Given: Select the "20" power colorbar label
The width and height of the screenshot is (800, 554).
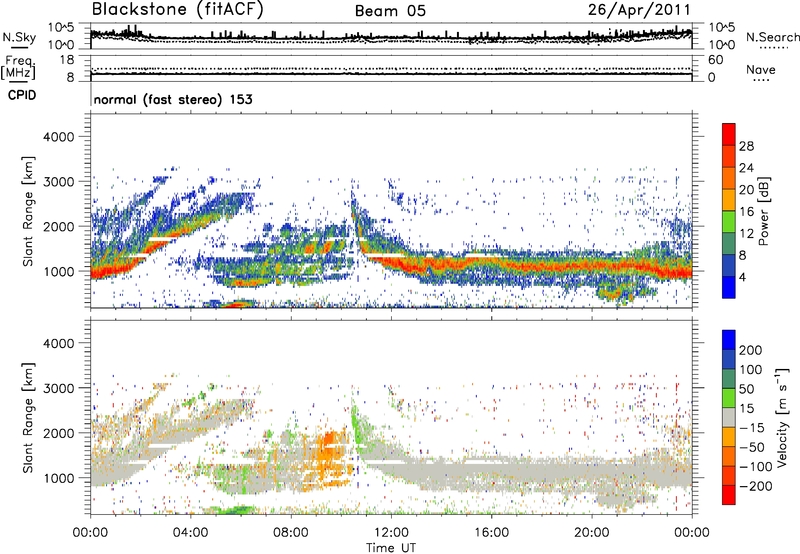Looking at the screenshot, I should 746,190.
